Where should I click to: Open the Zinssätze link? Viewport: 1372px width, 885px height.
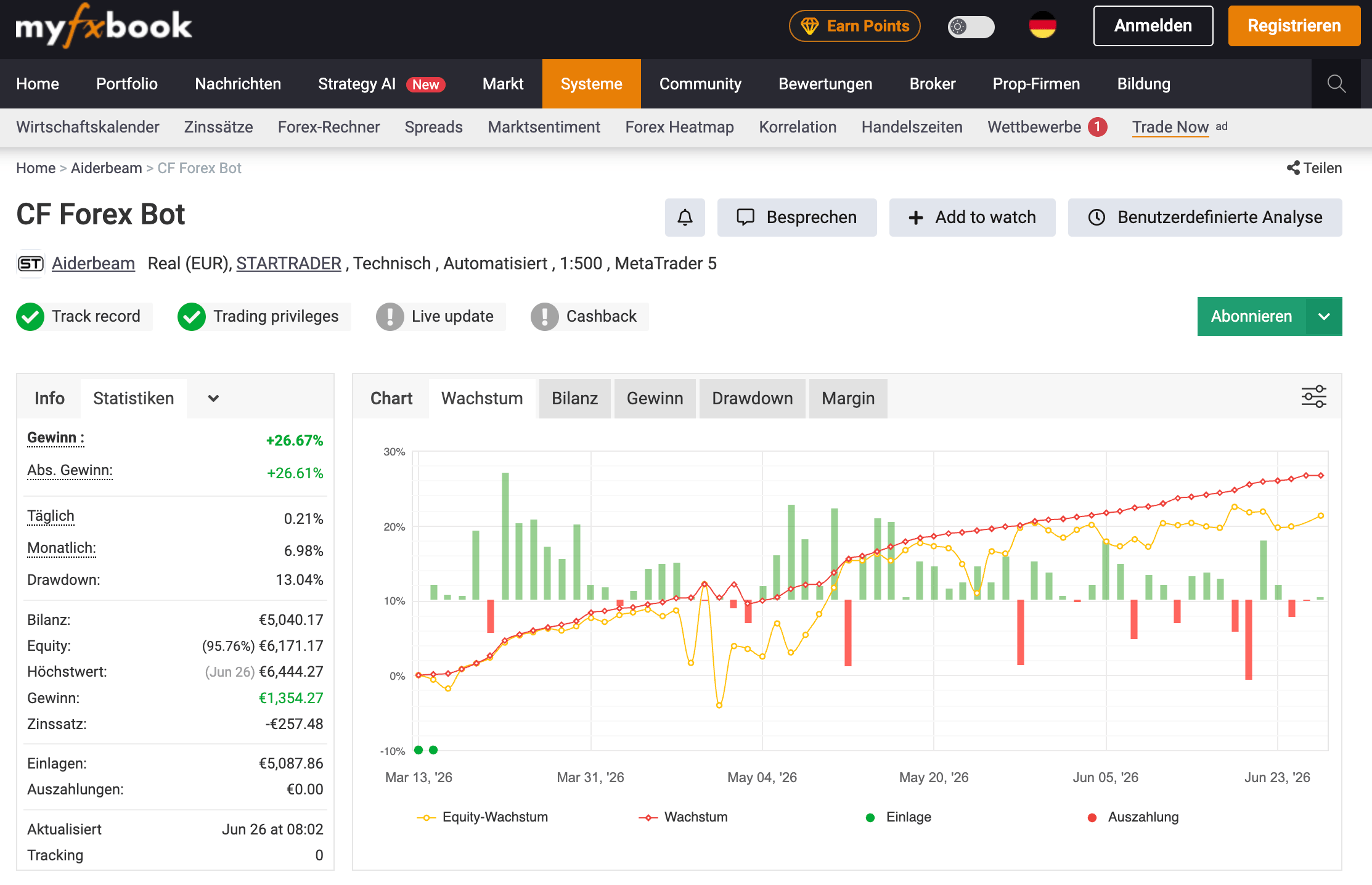pyautogui.click(x=218, y=127)
